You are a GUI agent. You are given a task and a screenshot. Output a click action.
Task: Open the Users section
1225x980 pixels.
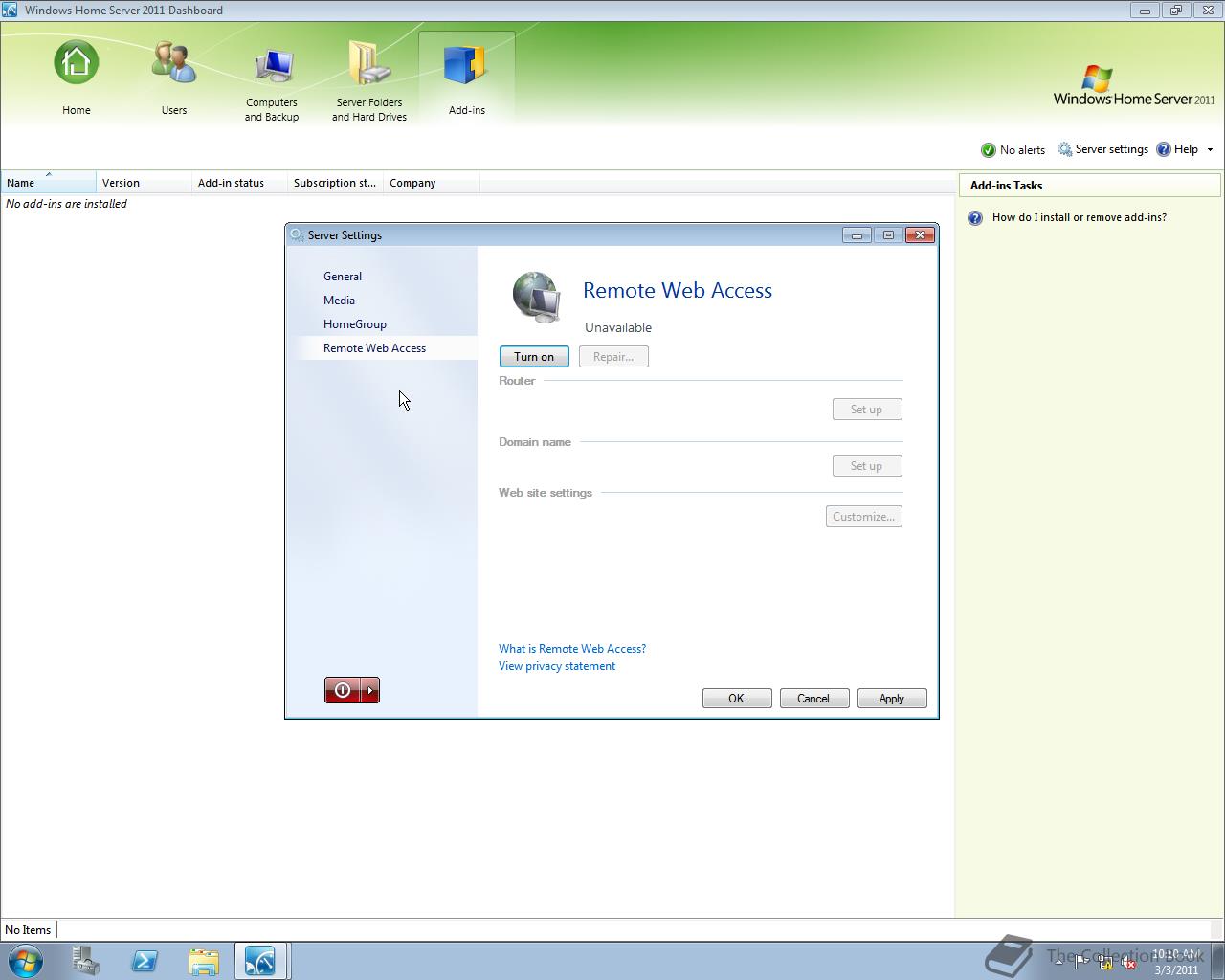[174, 78]
